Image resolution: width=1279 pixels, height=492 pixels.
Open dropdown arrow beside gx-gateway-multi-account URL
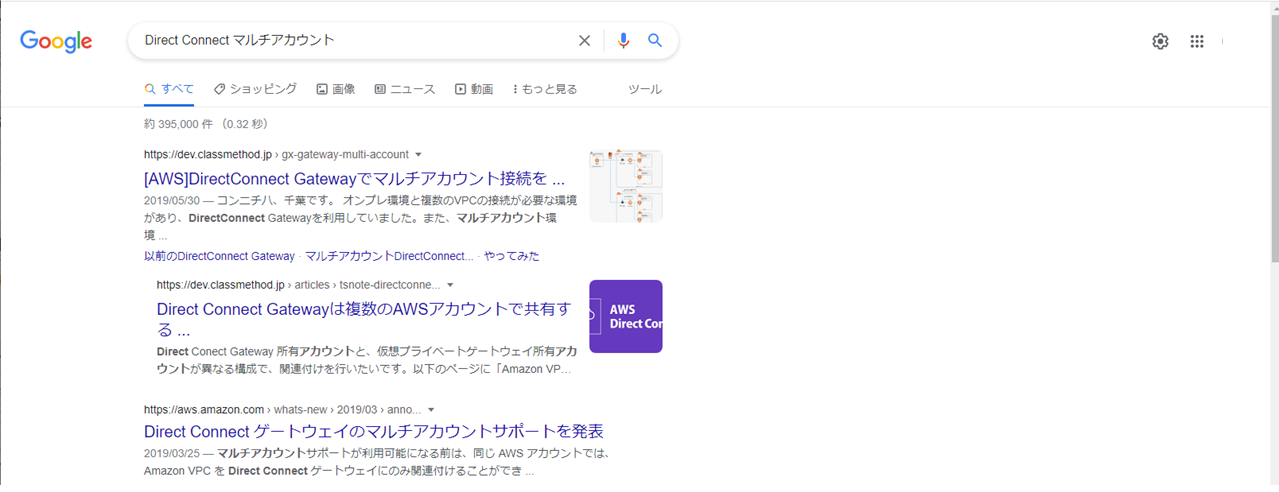click(x=418, y=155)
